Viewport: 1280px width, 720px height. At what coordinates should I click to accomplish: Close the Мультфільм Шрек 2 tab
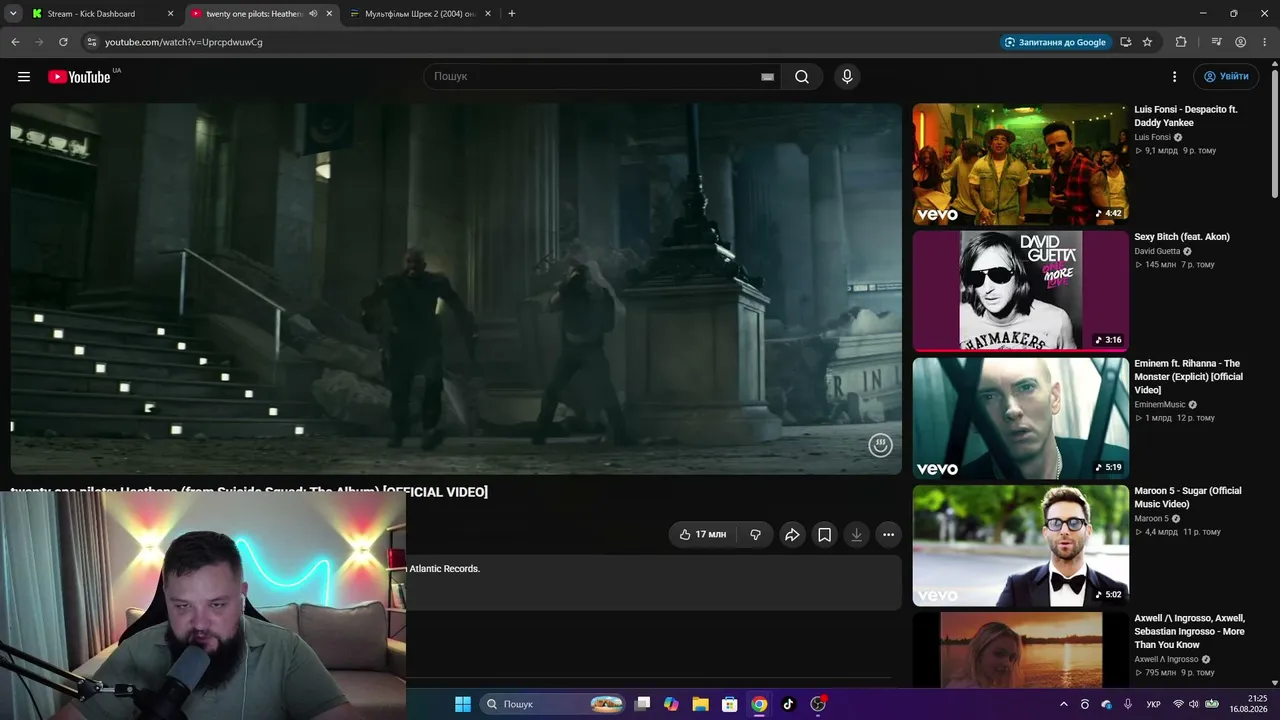[x=488, y=14]
